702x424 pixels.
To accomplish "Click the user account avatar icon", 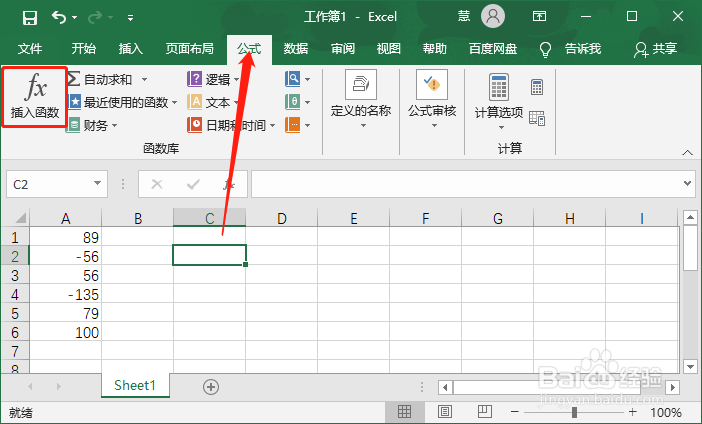I will pos(493,17).
